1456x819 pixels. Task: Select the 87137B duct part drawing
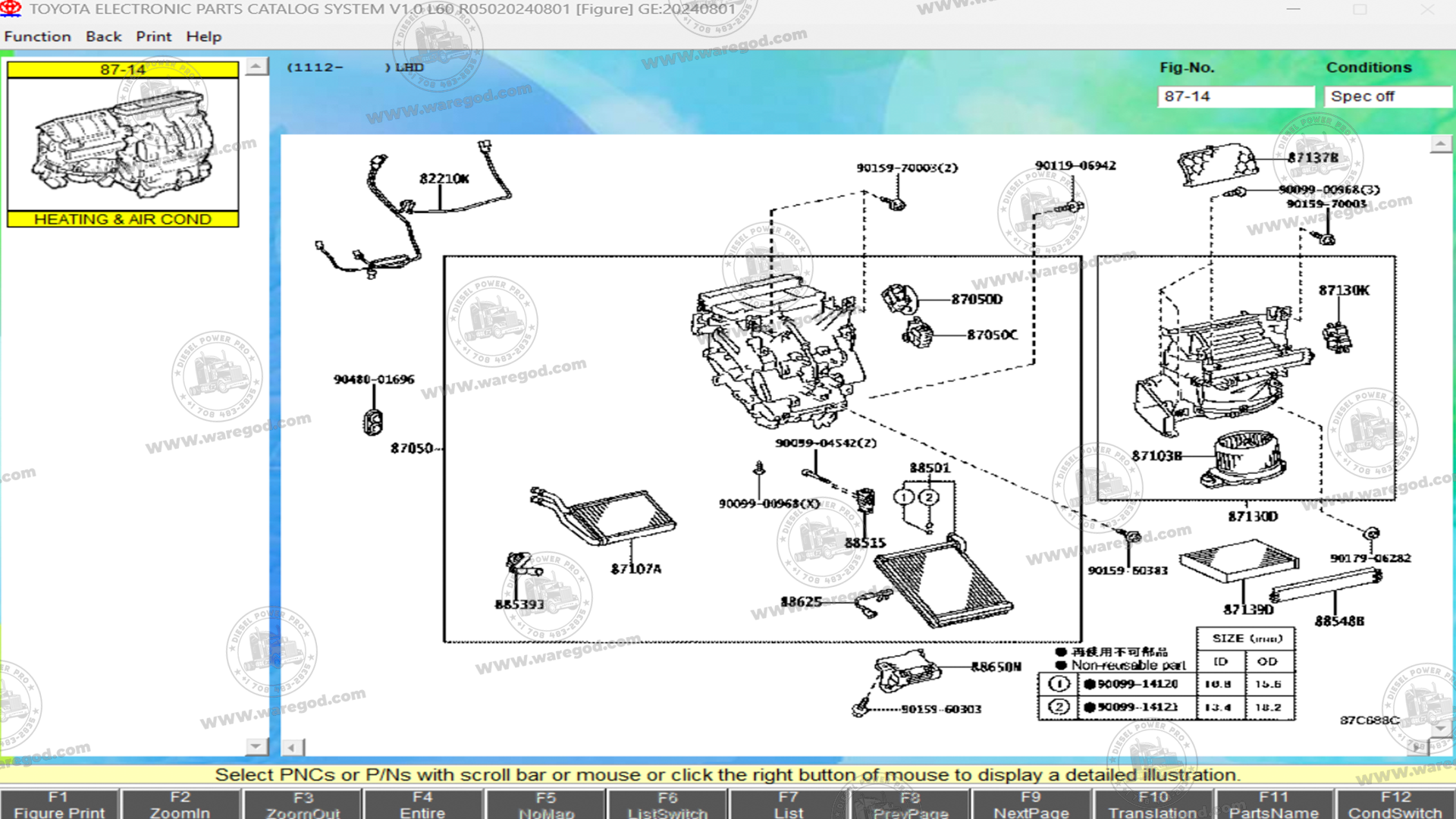click(x=1217, y=164)
